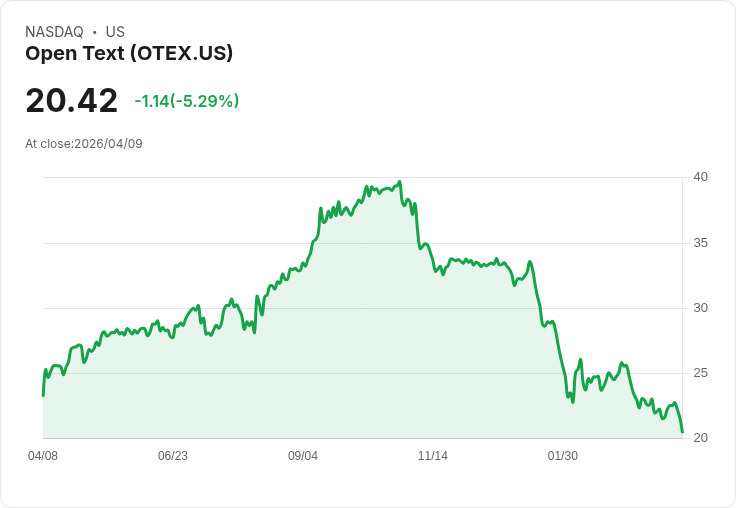This screenshot has width=736, height=508.
Task: Click the 30 price axis label
Action: [700, 308]
